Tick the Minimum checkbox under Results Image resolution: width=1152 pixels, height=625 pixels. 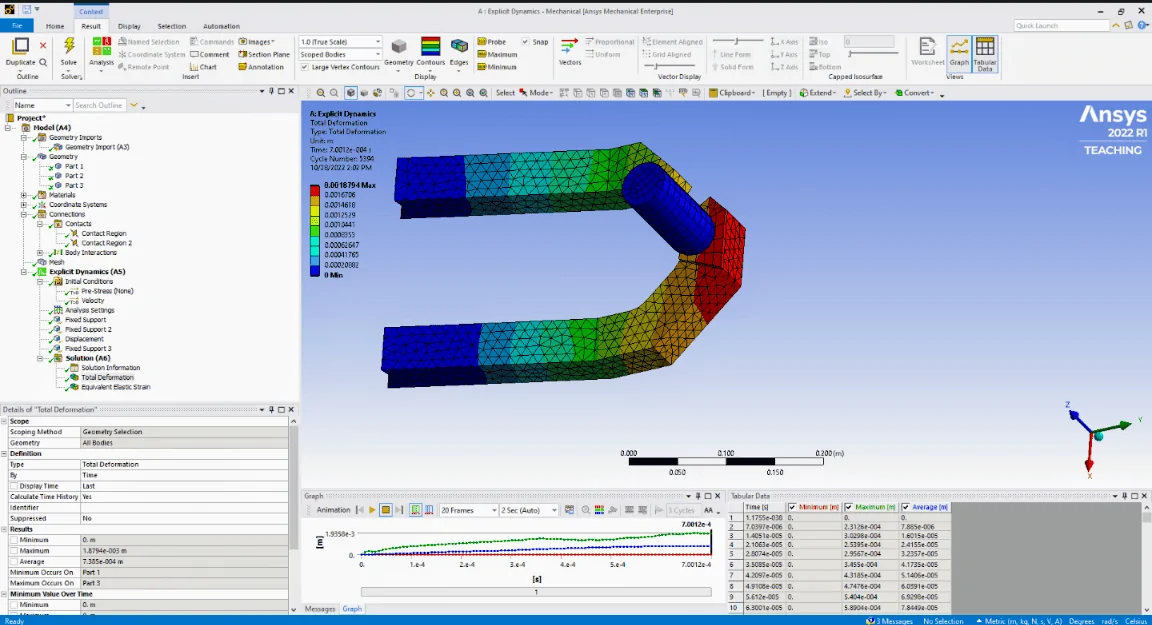coord(14,540)
